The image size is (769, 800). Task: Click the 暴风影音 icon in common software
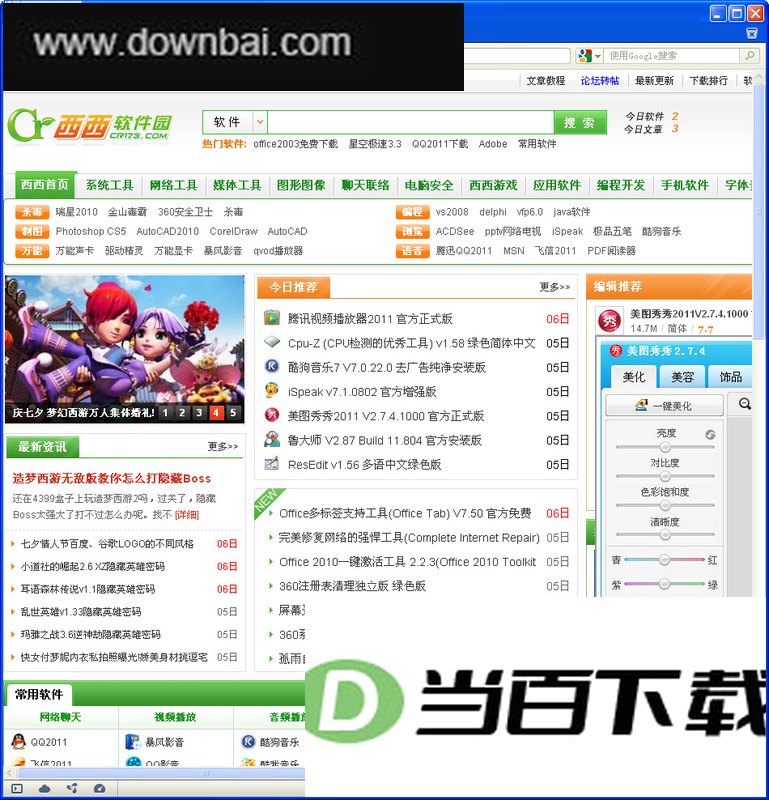pyautogui.click(x=133, y=741)
